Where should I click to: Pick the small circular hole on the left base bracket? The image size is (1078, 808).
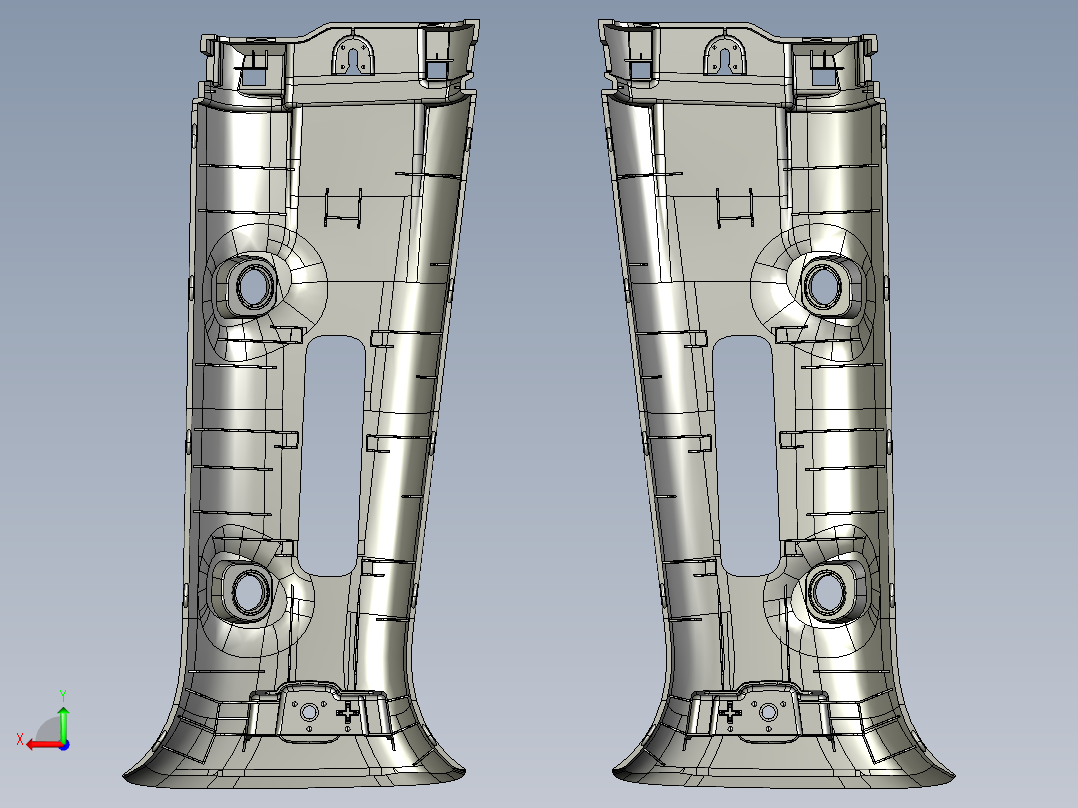pyautogui.click(x=309, y=712)
